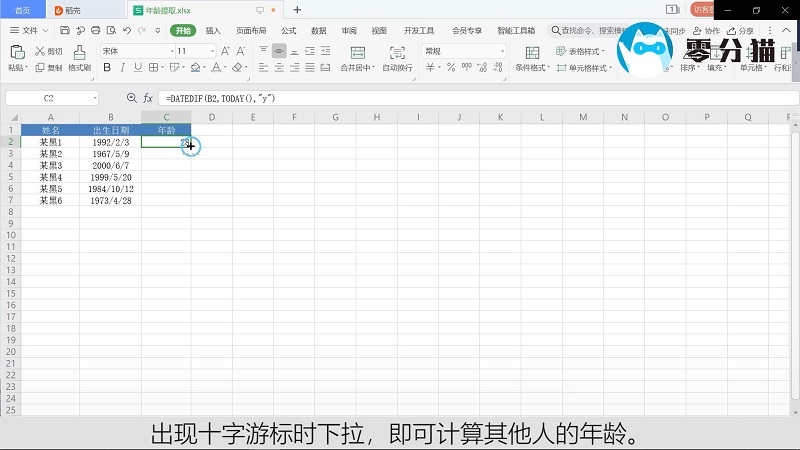
Task: Align cell text to top
Action: 263,51
